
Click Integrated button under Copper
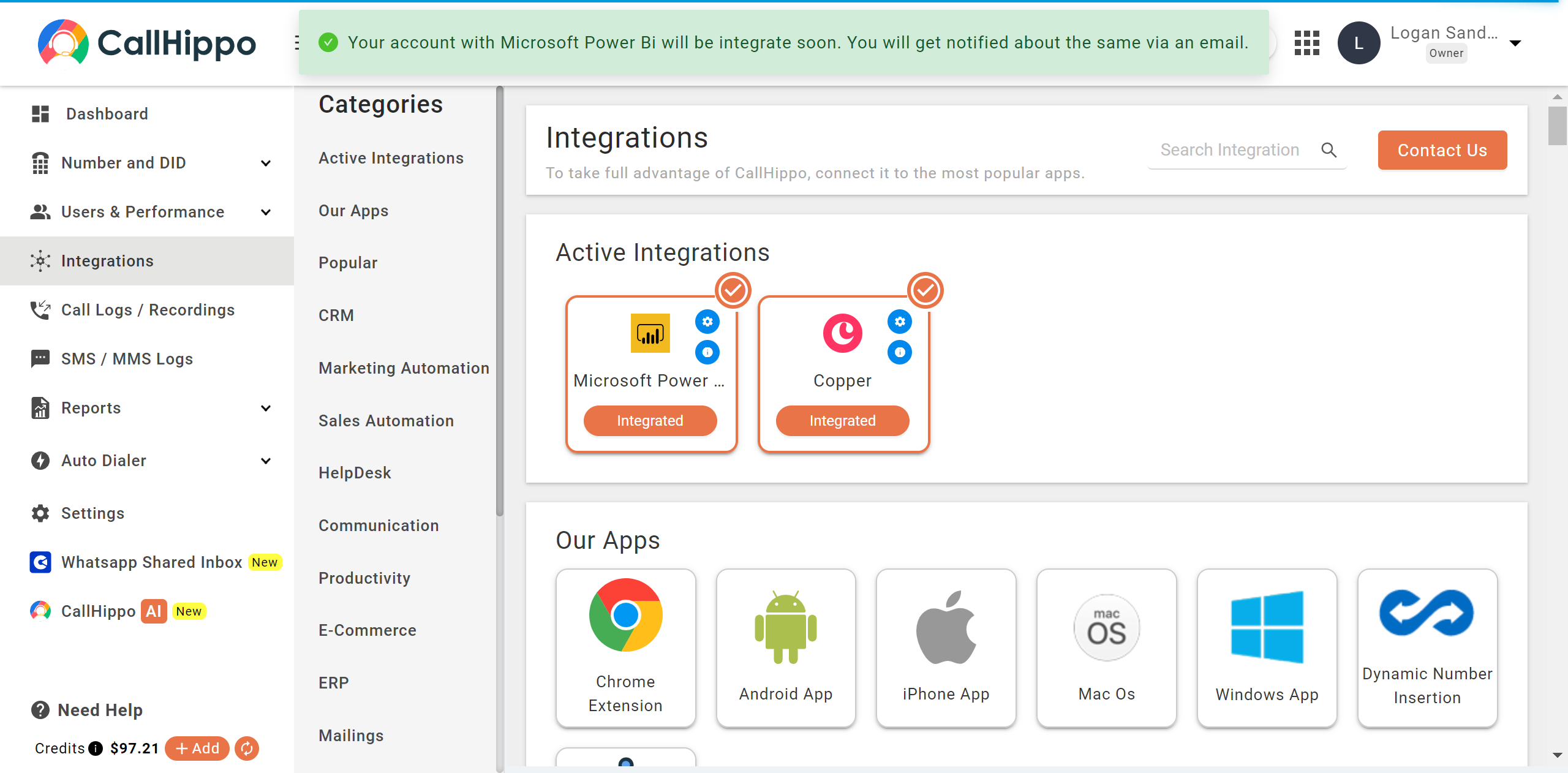pos(842,421)
